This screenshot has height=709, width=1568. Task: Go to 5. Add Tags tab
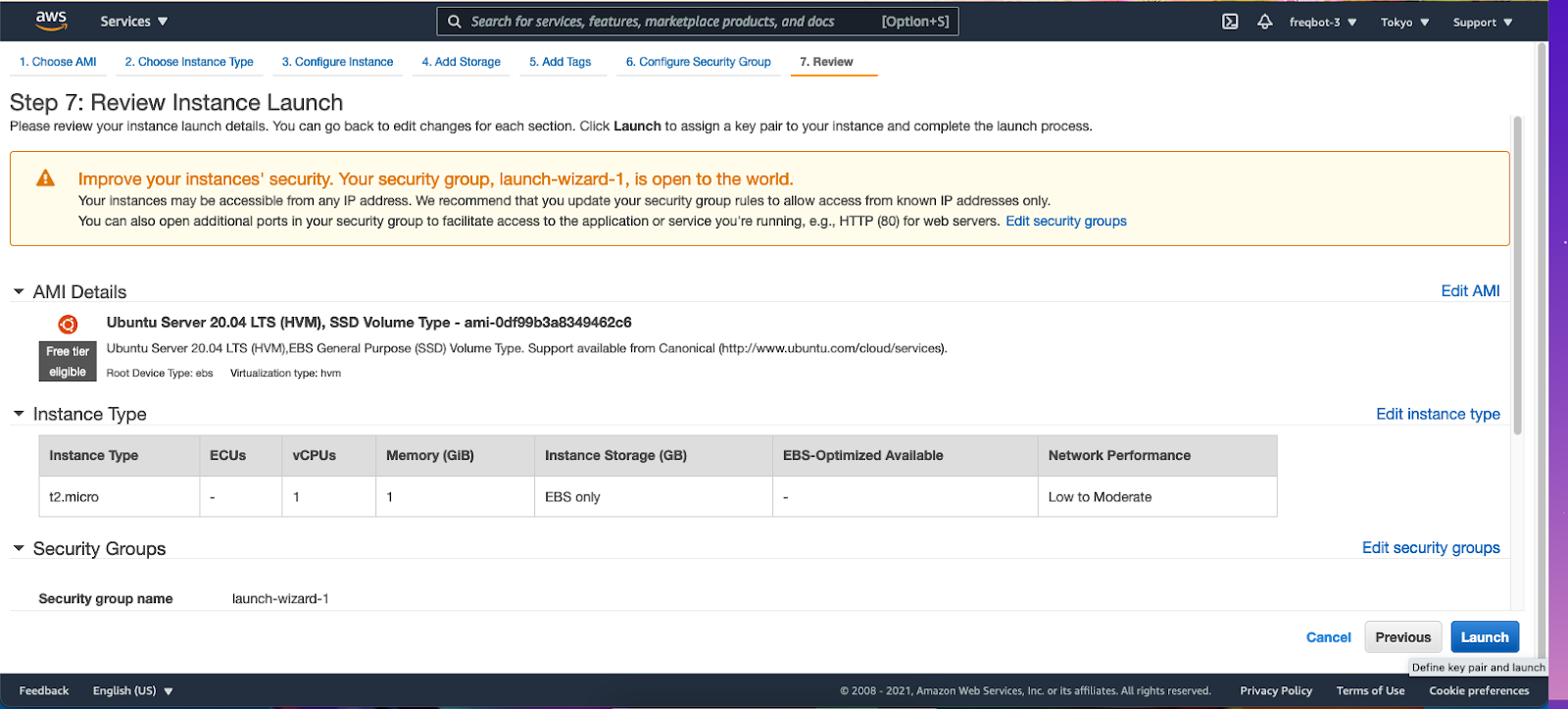coord(561,62)
